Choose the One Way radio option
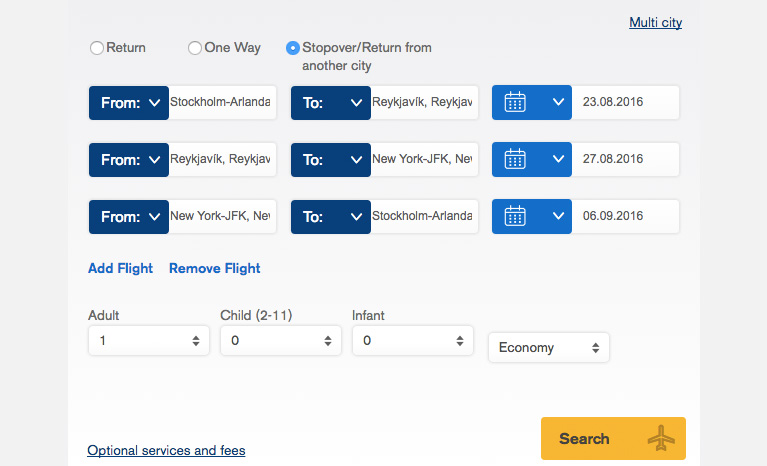The height and width of the screenshot is (466, 767). [x=195, y=48]
